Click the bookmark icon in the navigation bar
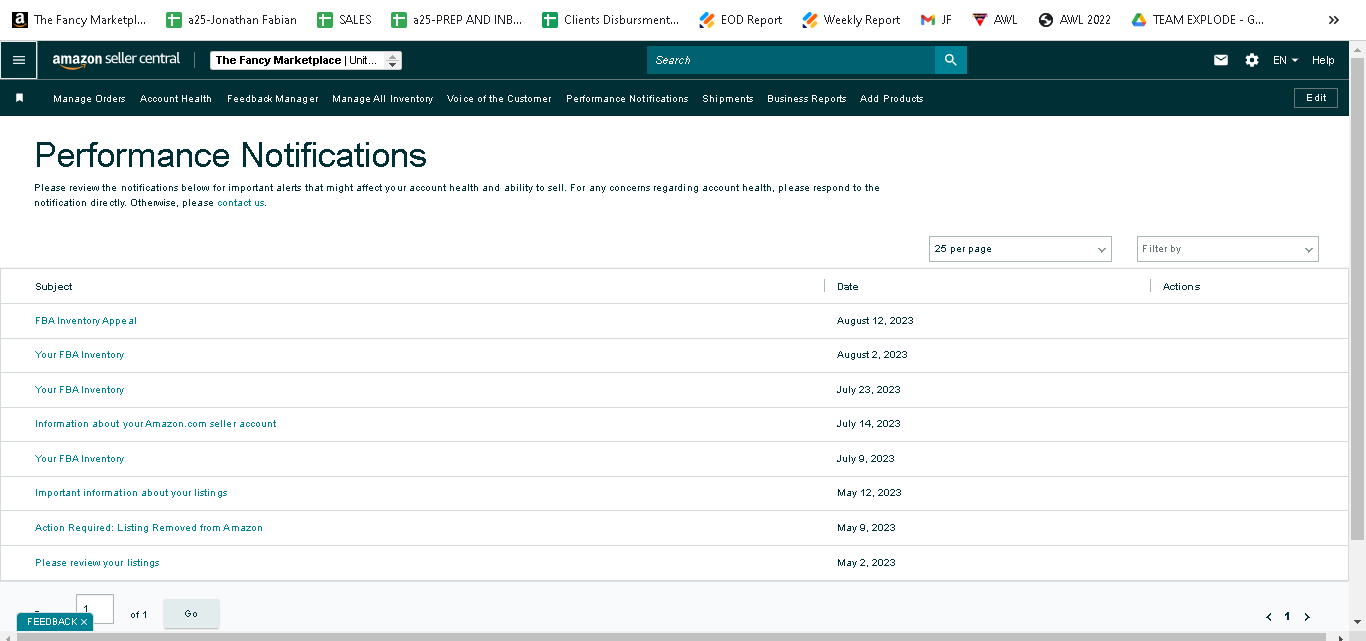Viewport: 1366px width, 641px height. (19, 98)
